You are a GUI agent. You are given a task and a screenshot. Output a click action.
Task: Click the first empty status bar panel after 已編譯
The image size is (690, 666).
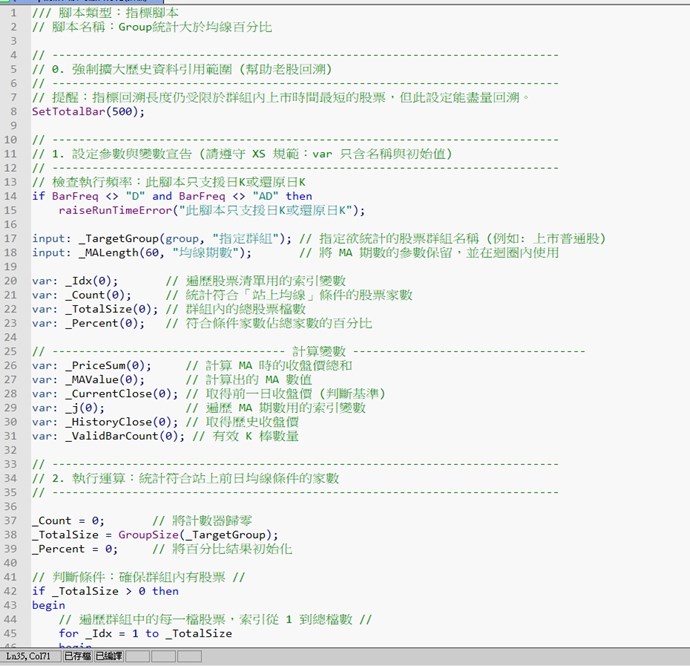click(x=139, y=656)
